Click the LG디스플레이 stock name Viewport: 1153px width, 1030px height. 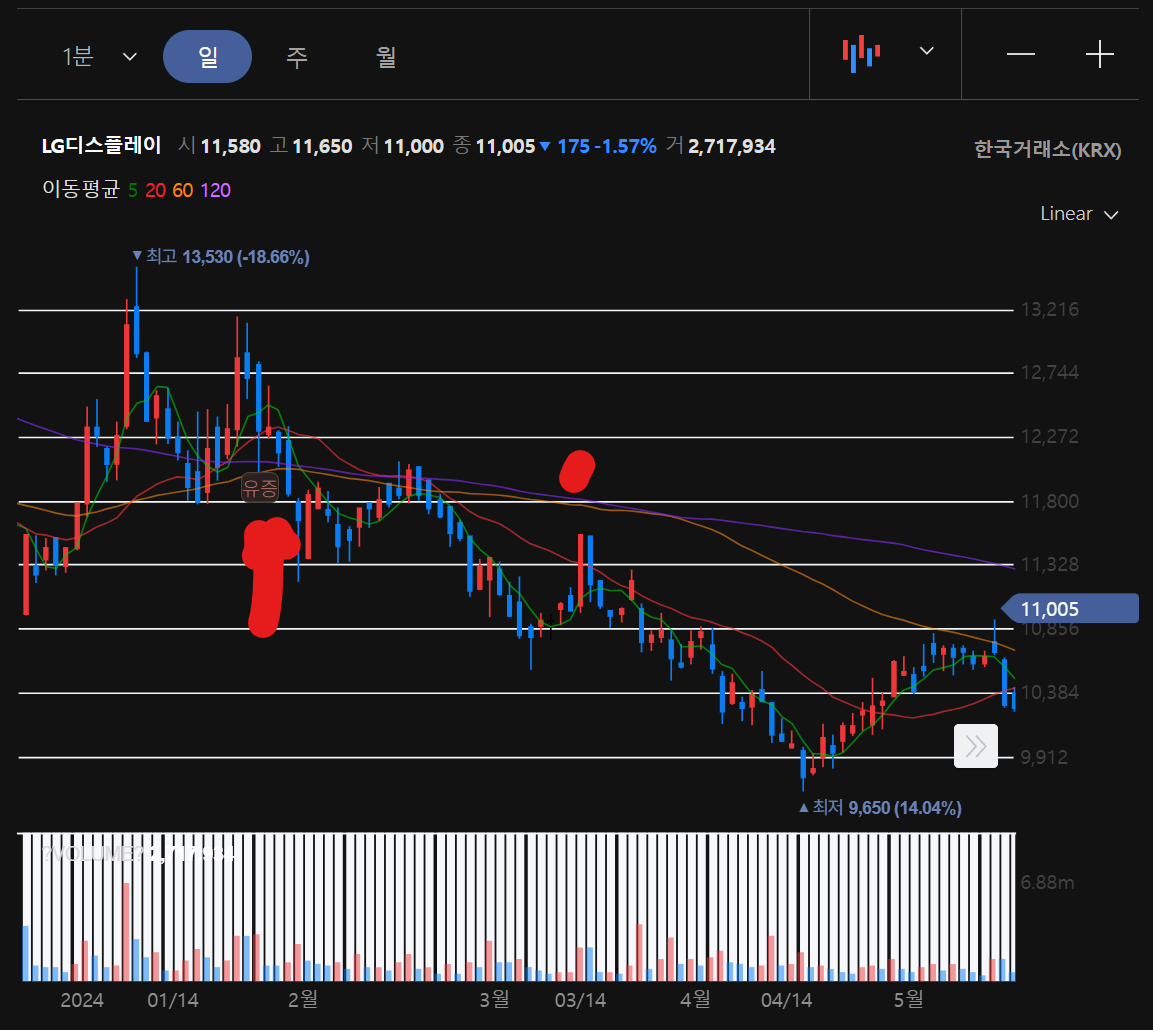[x=101, y=146]
